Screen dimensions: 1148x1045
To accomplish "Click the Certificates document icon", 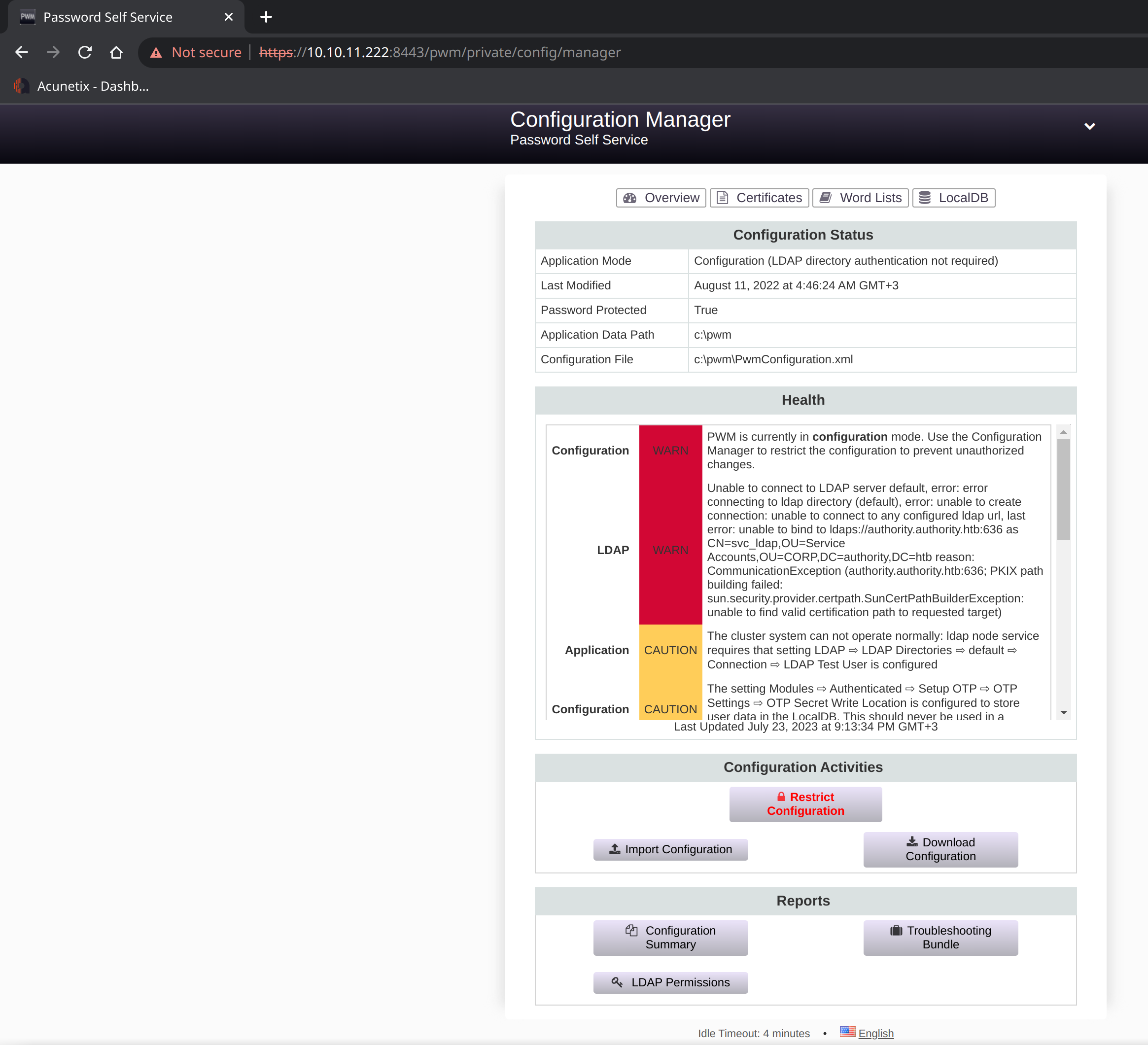I will click(x=722, y=198).
